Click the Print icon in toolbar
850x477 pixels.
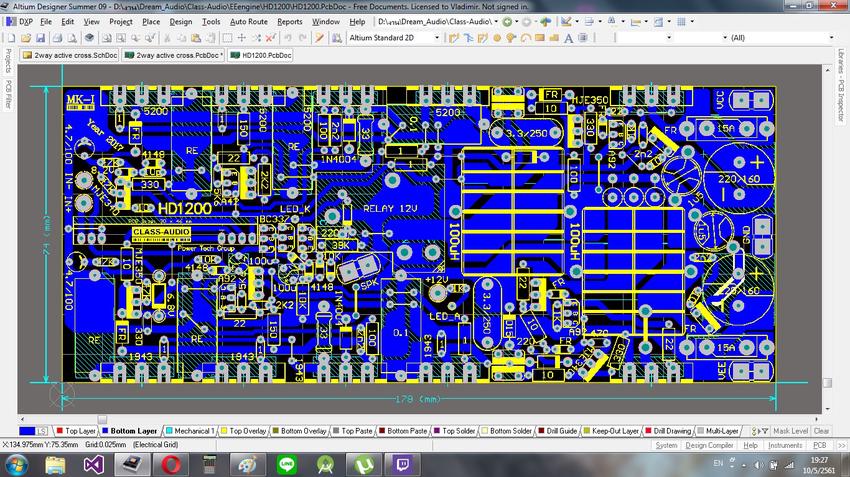click(57, 38)
